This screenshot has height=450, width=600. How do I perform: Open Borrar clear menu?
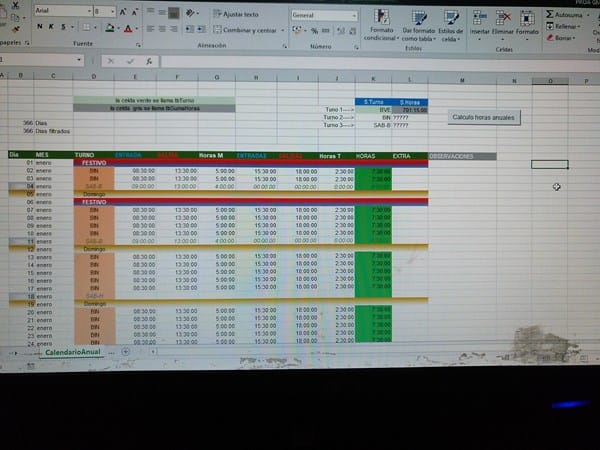pos(561,38)
